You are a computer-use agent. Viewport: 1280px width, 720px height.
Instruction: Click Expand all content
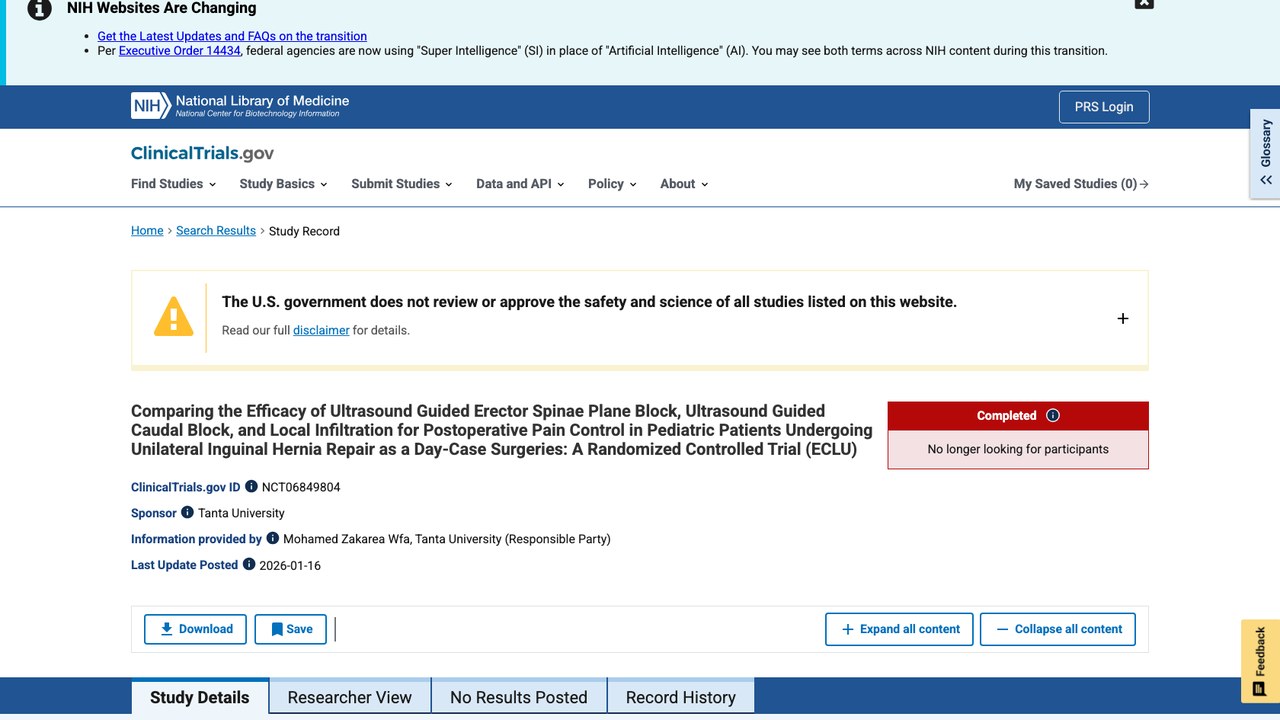[899, 629]
